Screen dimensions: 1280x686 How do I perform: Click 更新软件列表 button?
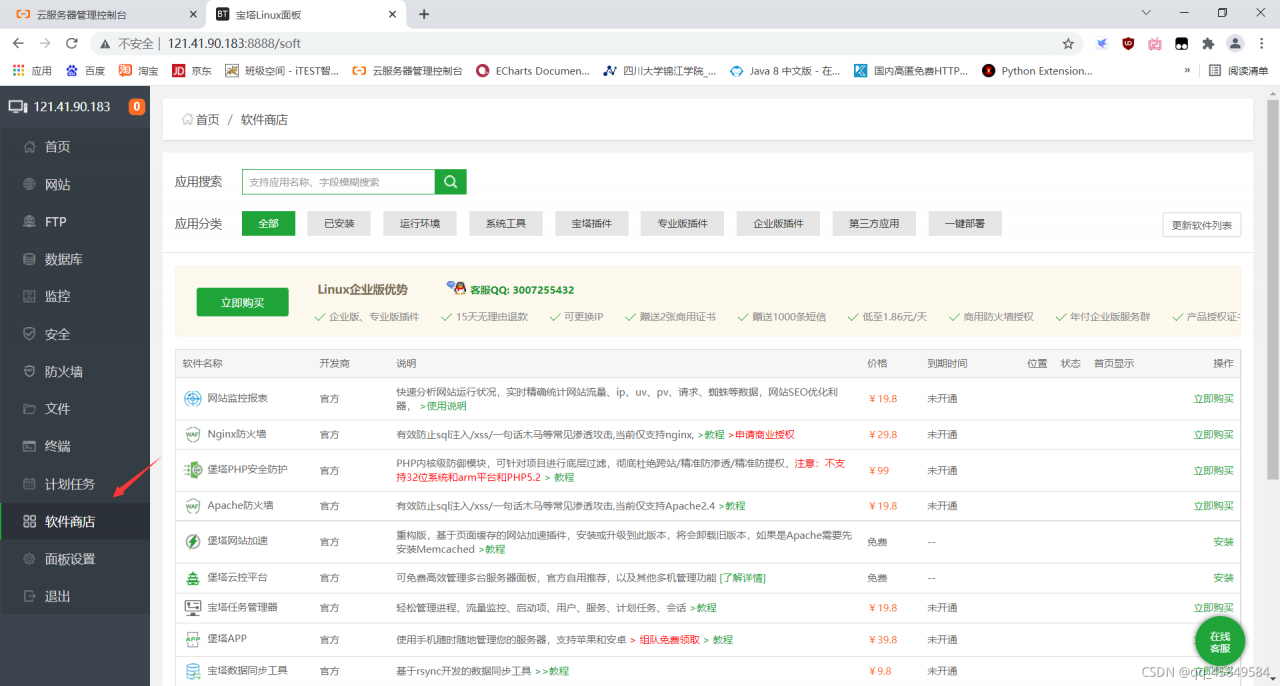click(x=1201, y=225)
